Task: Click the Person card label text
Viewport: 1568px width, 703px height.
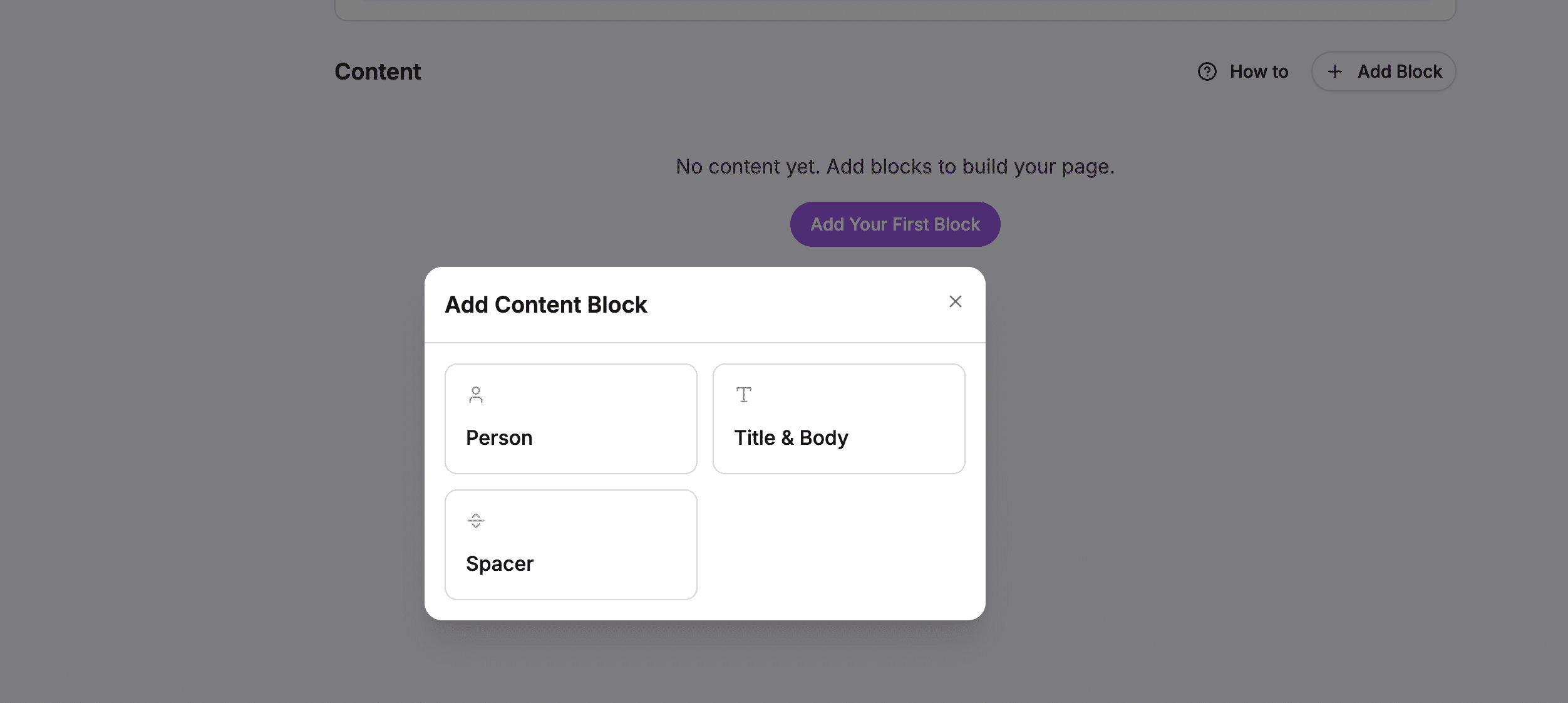Action: click(x=499, y=437)
